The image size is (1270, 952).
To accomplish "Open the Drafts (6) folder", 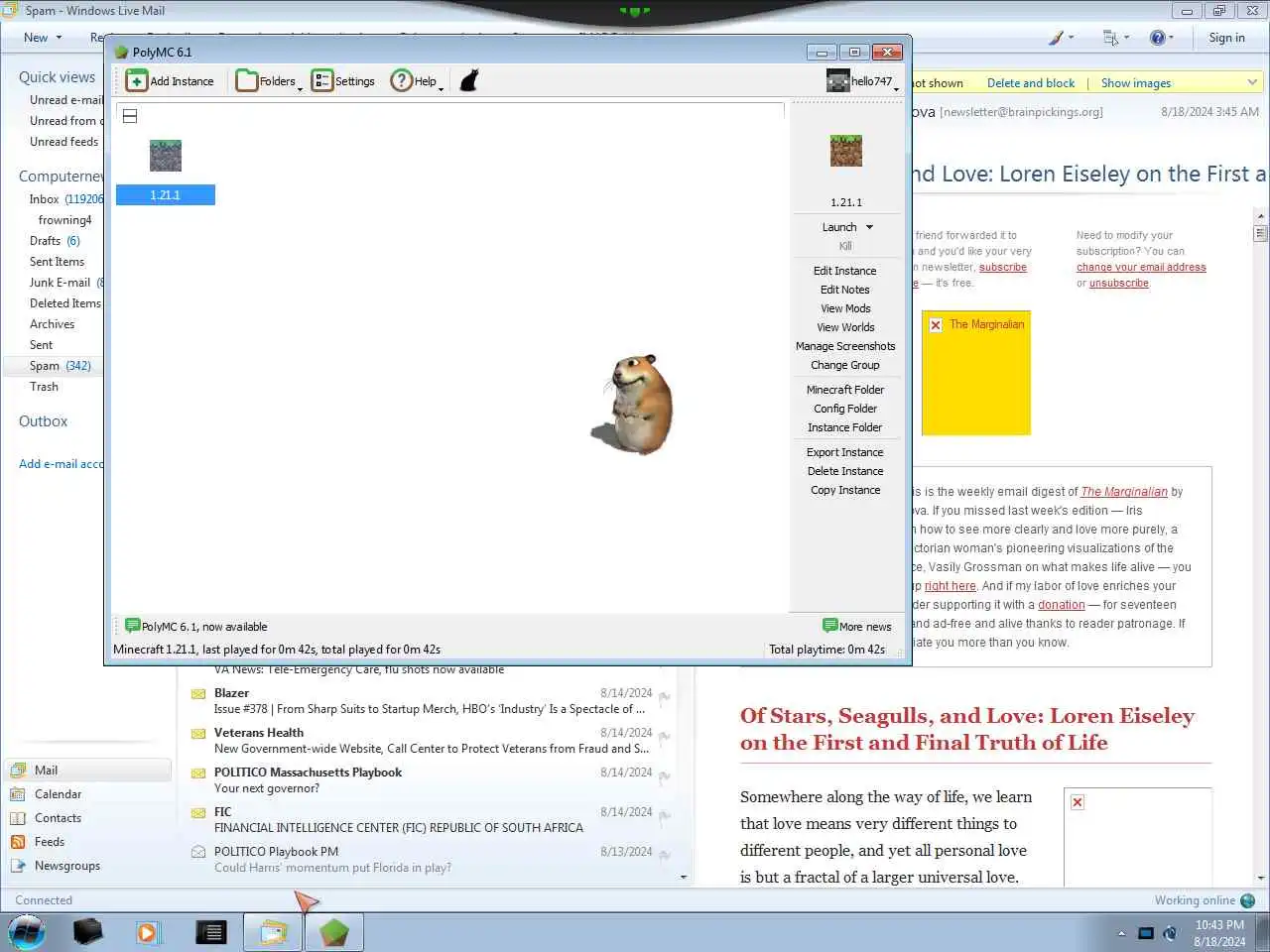I will pyautogui.click(x=55, y=241).
